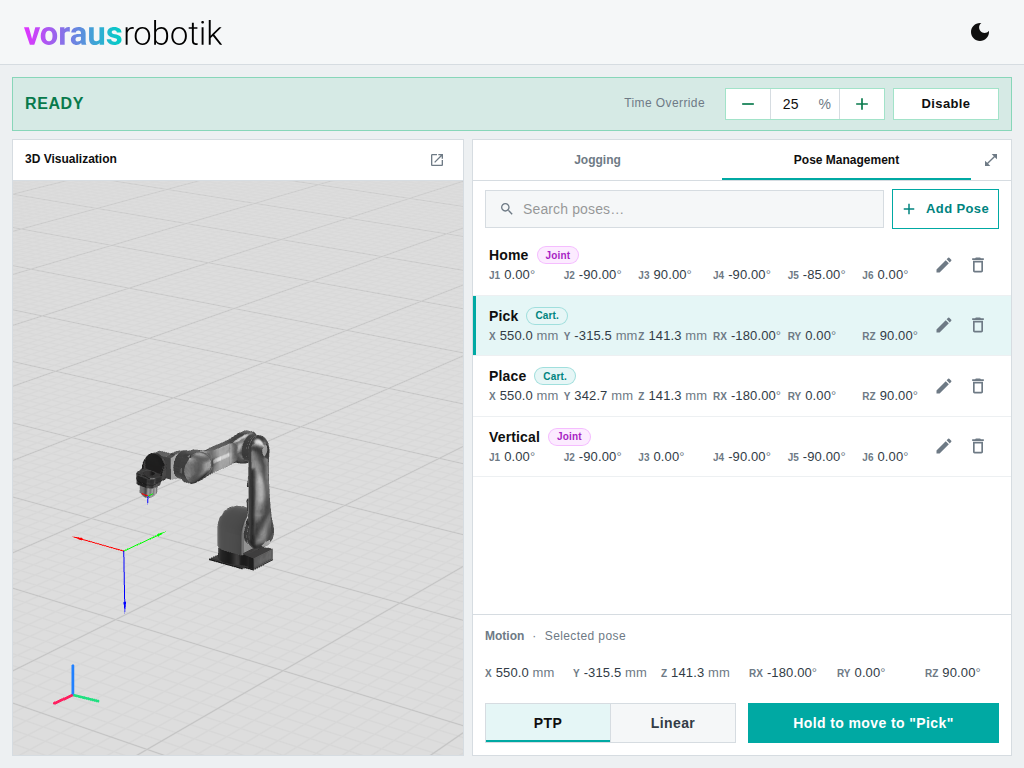The width and height of the screenshot is (1024, 768).
Task: Select the Pose Management tab
Action: (x=846, y=160)
